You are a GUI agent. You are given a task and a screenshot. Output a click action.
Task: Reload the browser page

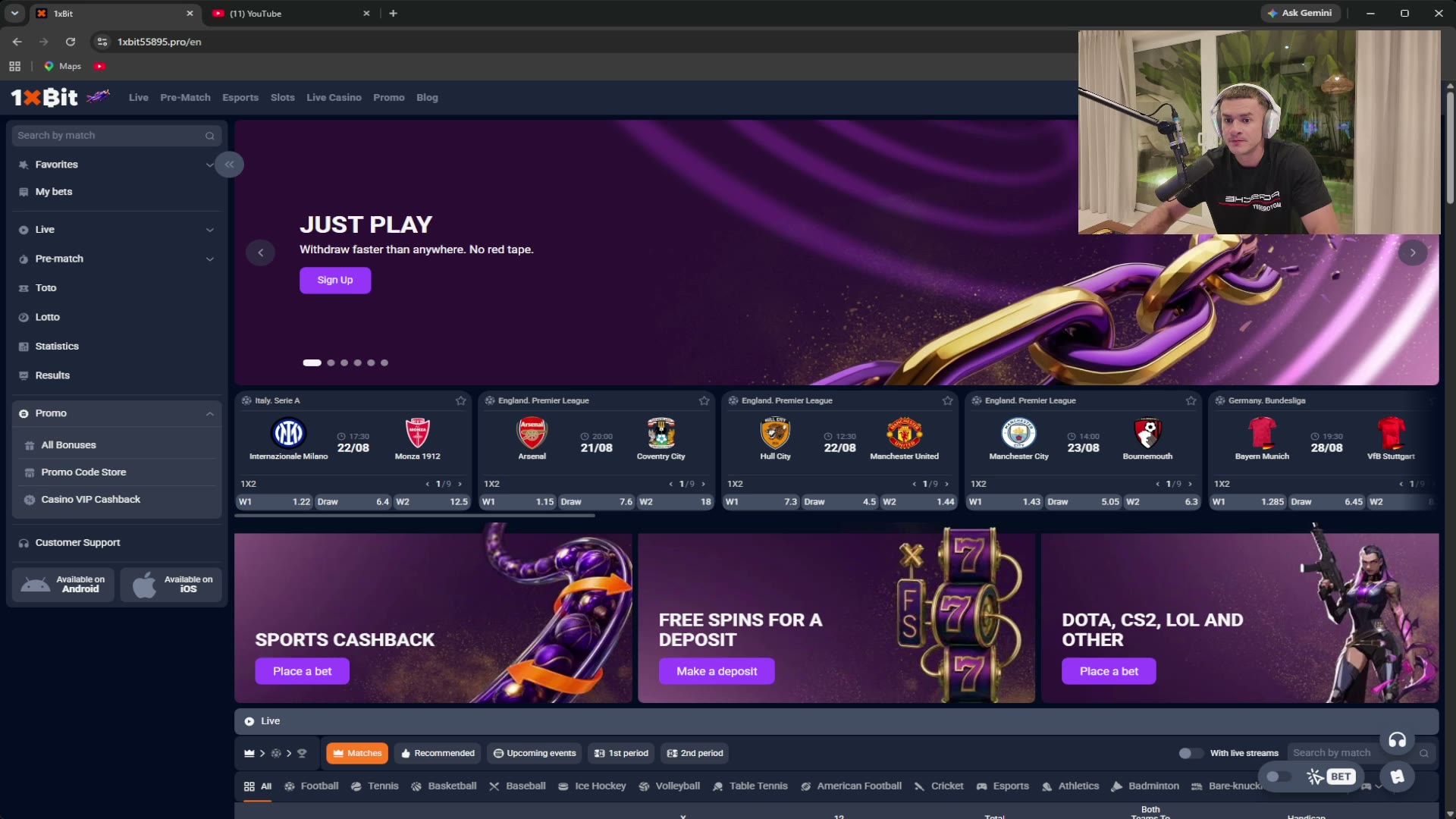point(71,42)
